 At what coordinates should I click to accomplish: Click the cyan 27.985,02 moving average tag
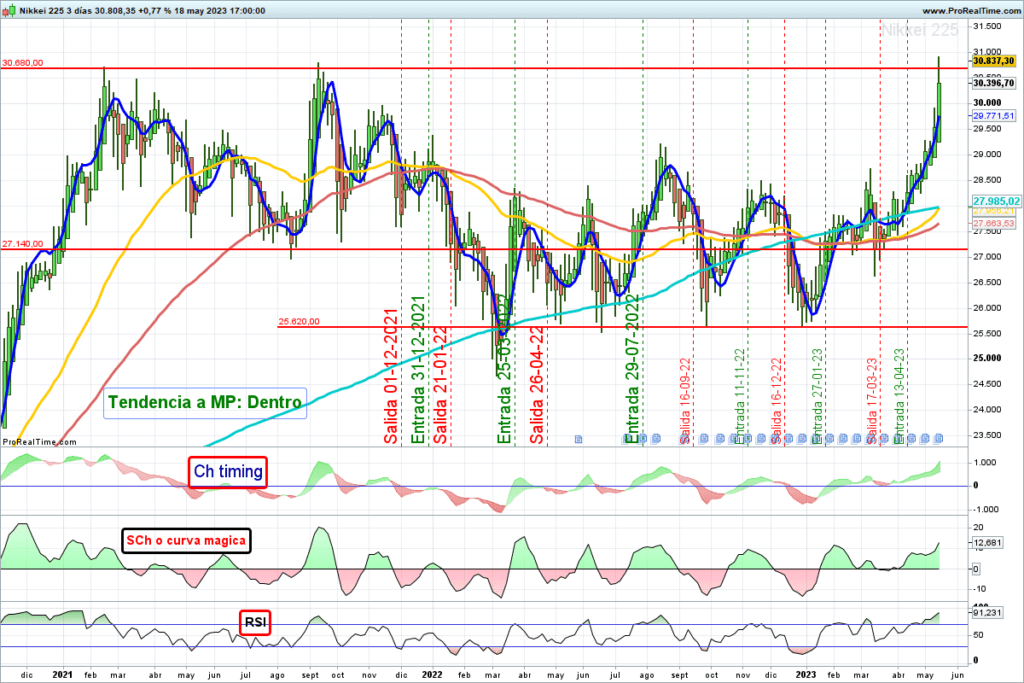(996, 201)
